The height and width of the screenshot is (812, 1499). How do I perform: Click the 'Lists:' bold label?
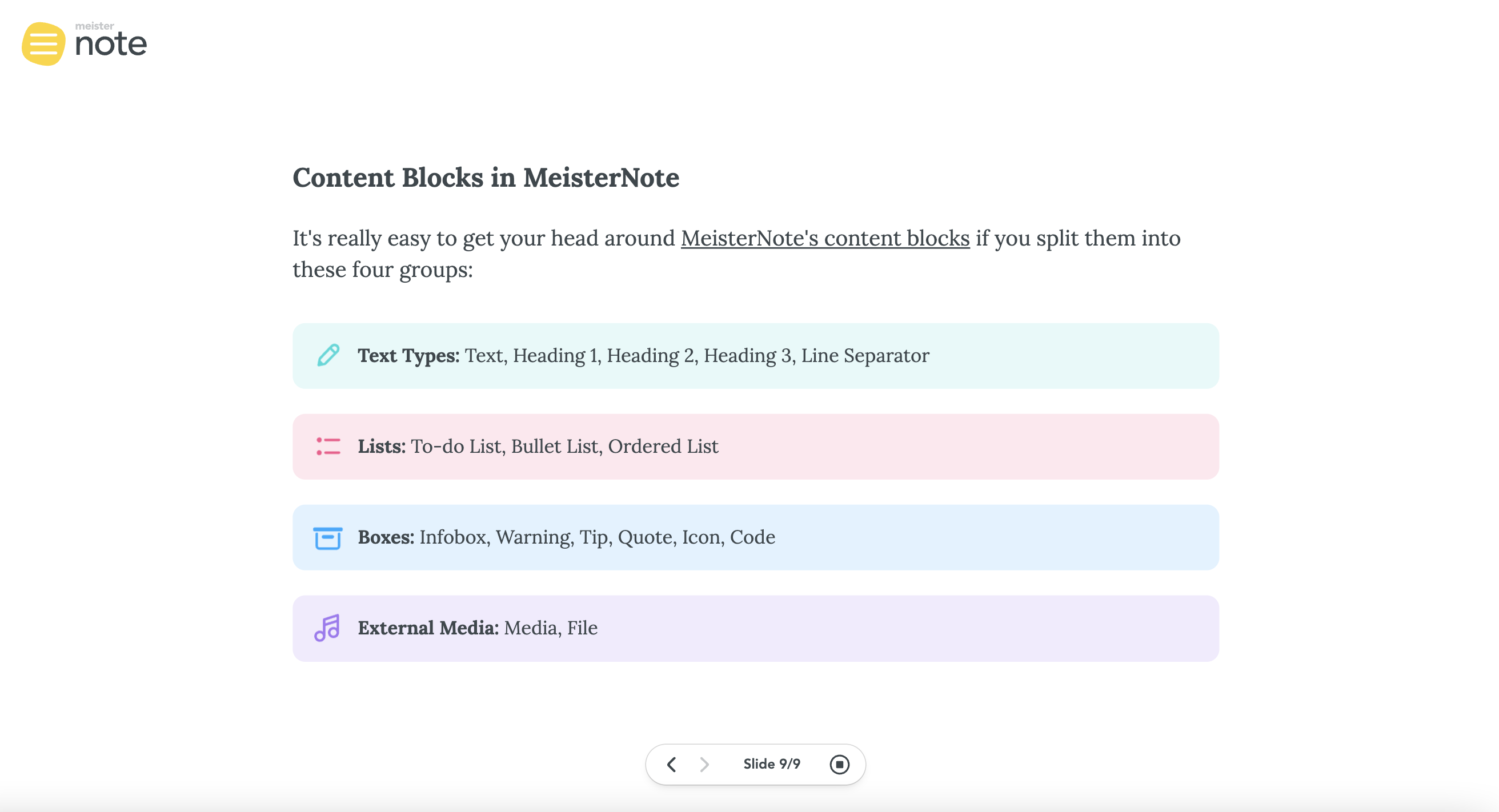(382, 446)
